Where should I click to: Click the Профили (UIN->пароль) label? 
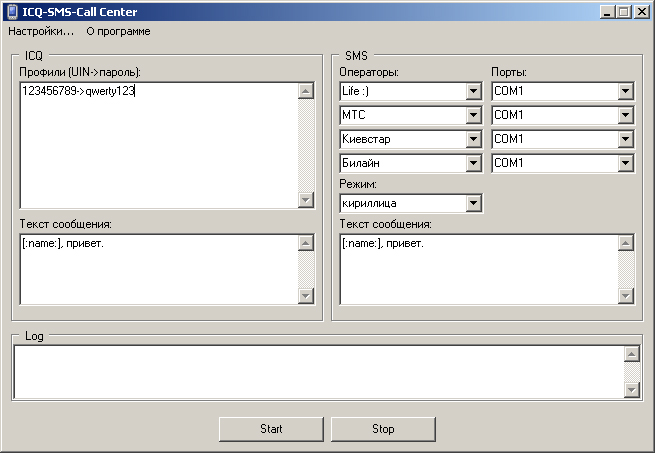pyautogui.click(x=80, y=72)
